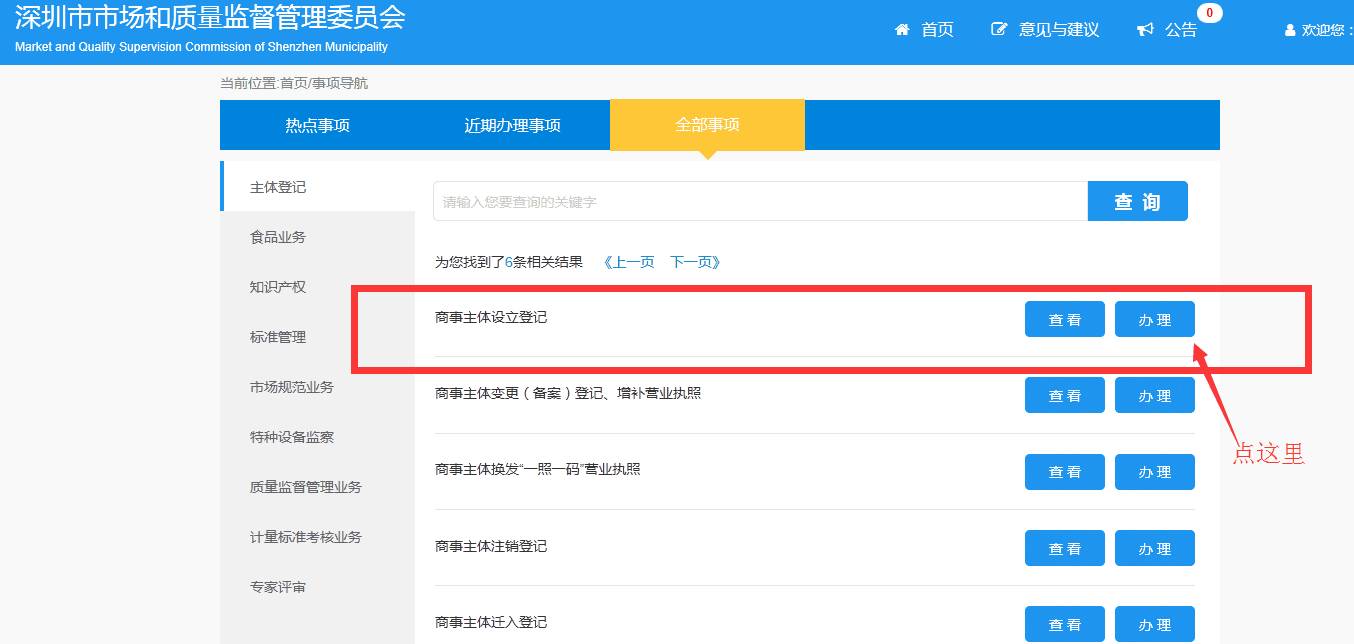Click the 查询 search button
1354x644 pixels.
tap(1137, 200)
